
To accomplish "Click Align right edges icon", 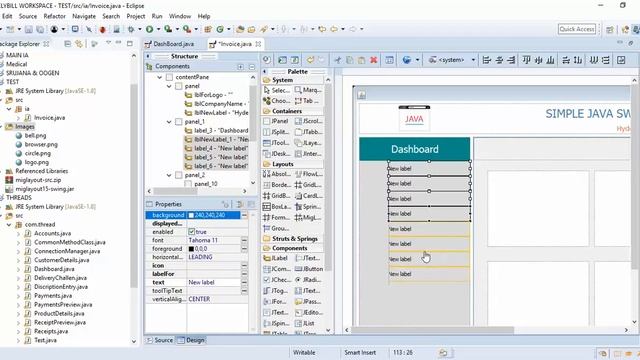I will pyautogui.click(x=511, y=60).
